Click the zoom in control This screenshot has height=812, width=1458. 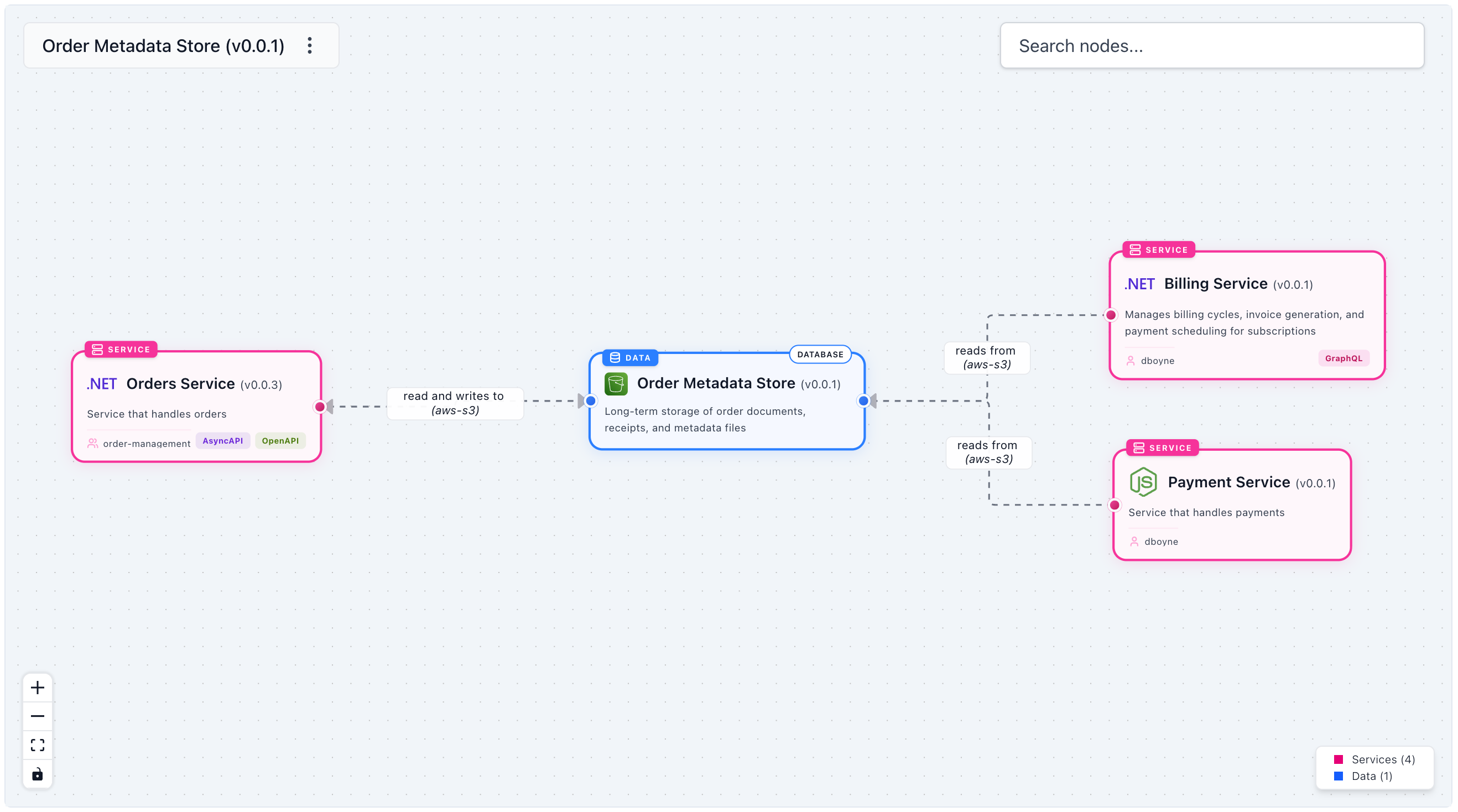click(x=38, y=688)
